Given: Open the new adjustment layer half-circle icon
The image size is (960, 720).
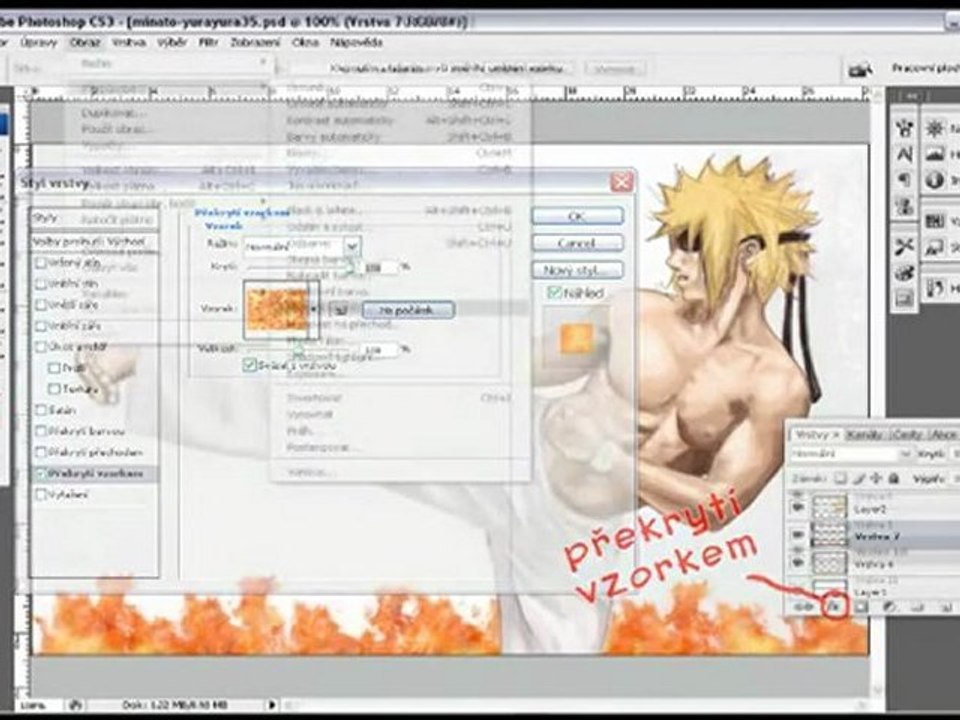Looking at the screenshot, I should (890, 606).
